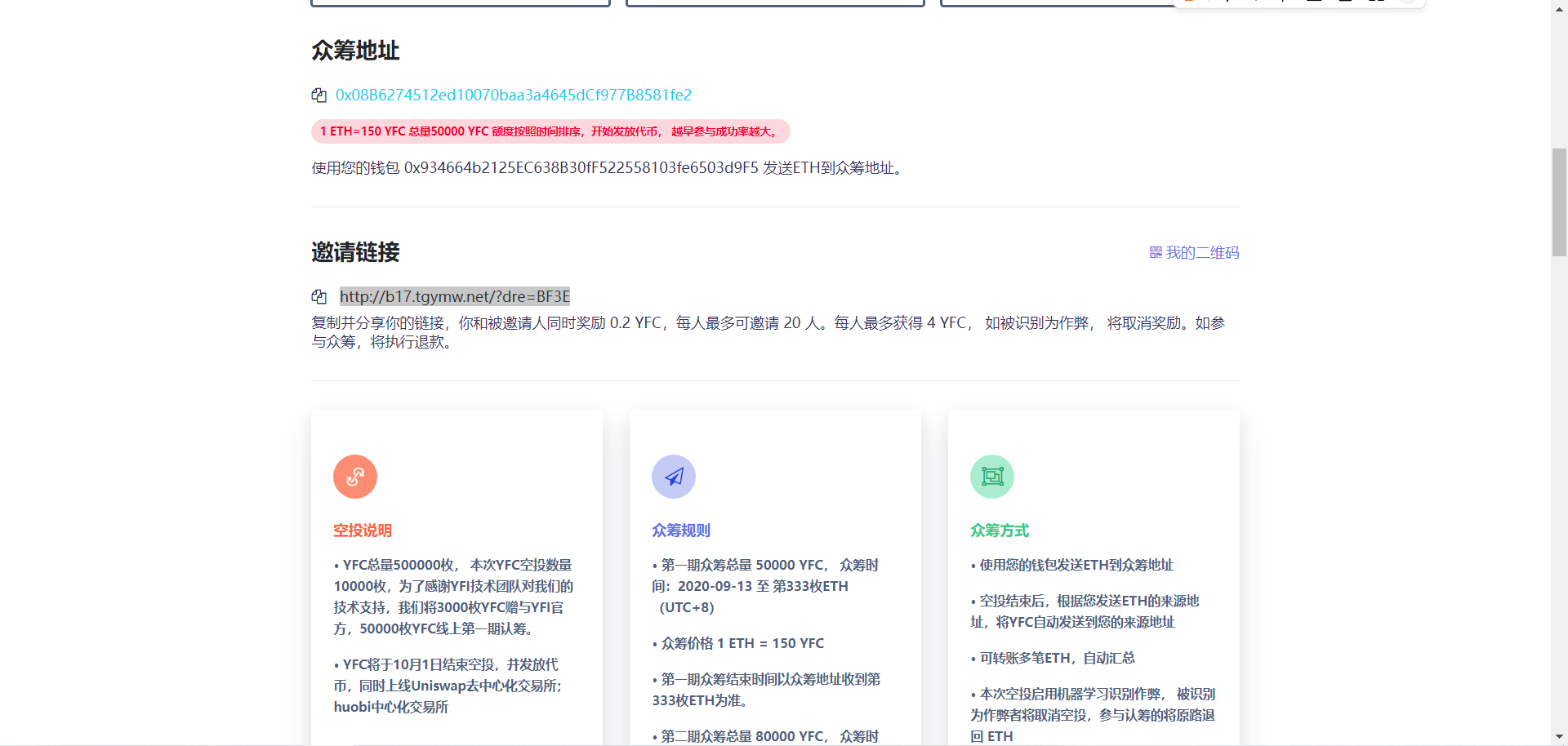This screenshot has width=1568, height=746.
Task: Click the green 众筹方式 circle icon
Action: [992, 477]
